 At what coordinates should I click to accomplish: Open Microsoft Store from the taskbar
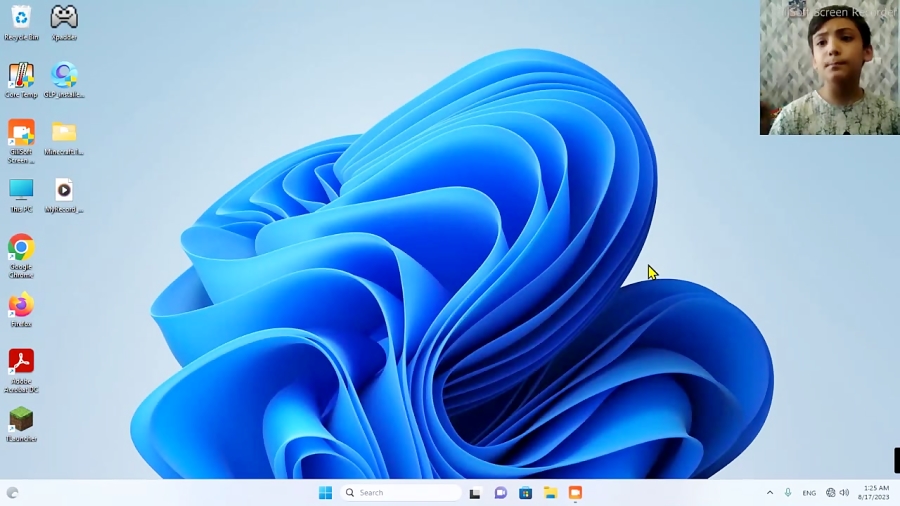click(525, 493)
